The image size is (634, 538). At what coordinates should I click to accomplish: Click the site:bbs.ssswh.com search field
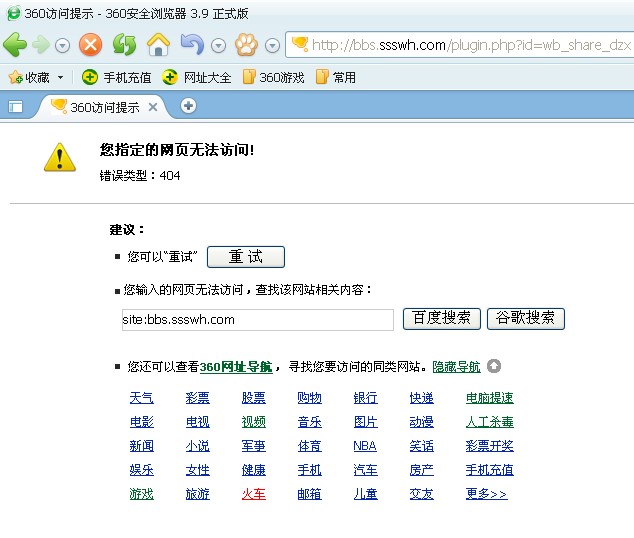[258, 320]
